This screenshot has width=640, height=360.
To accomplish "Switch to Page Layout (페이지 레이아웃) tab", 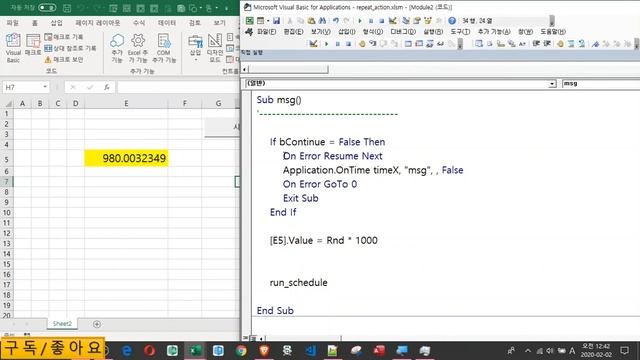I will 98,23.
